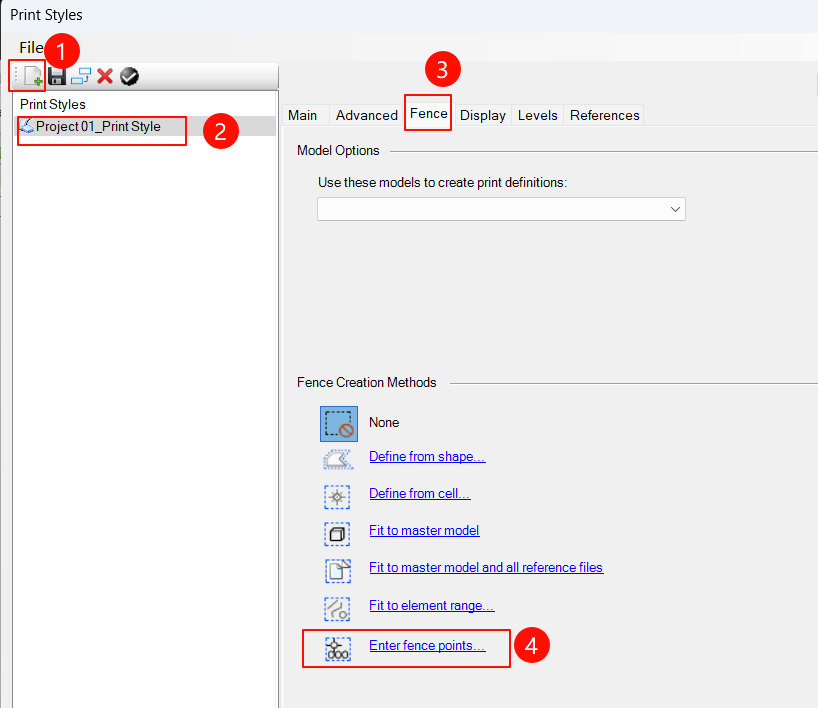Switch to the Main tab

point(303,115)
